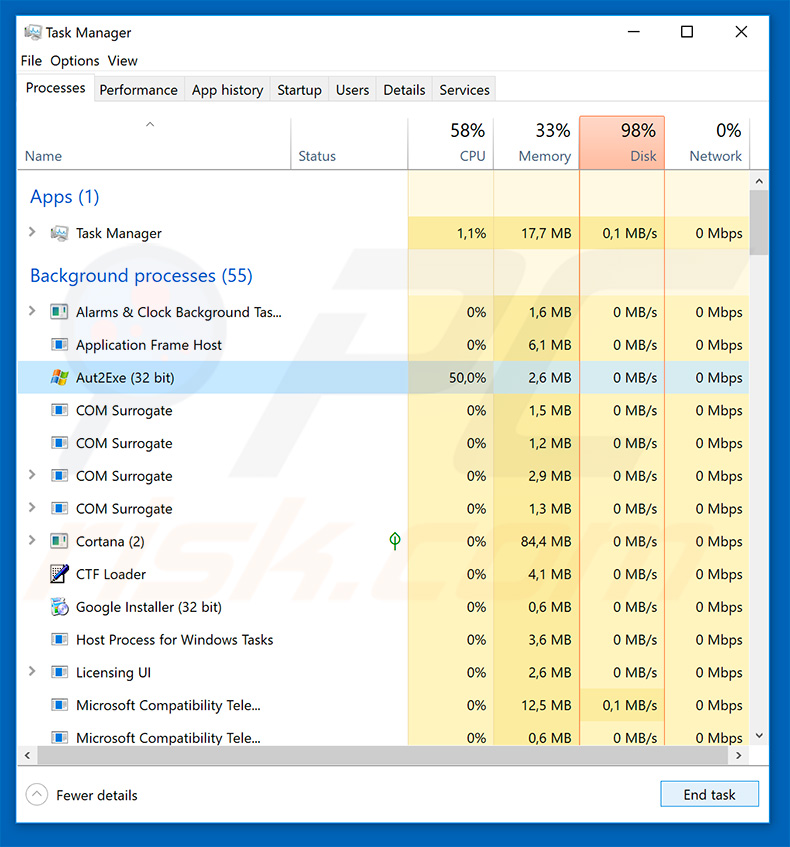
Task: Sort by the Network column header
Action: pyautogui.click(x=707, y=143)
